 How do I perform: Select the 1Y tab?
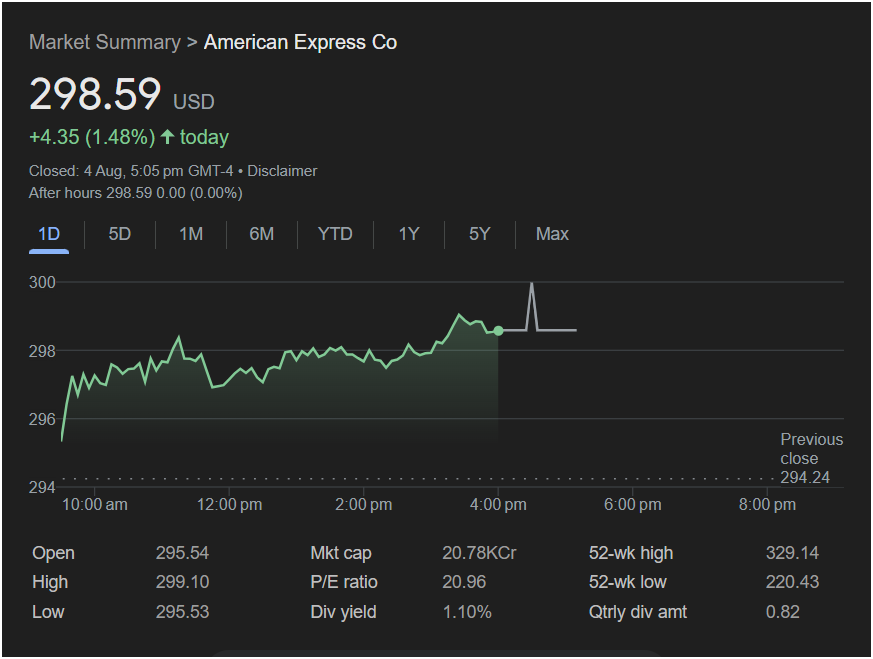coord(409,234)
